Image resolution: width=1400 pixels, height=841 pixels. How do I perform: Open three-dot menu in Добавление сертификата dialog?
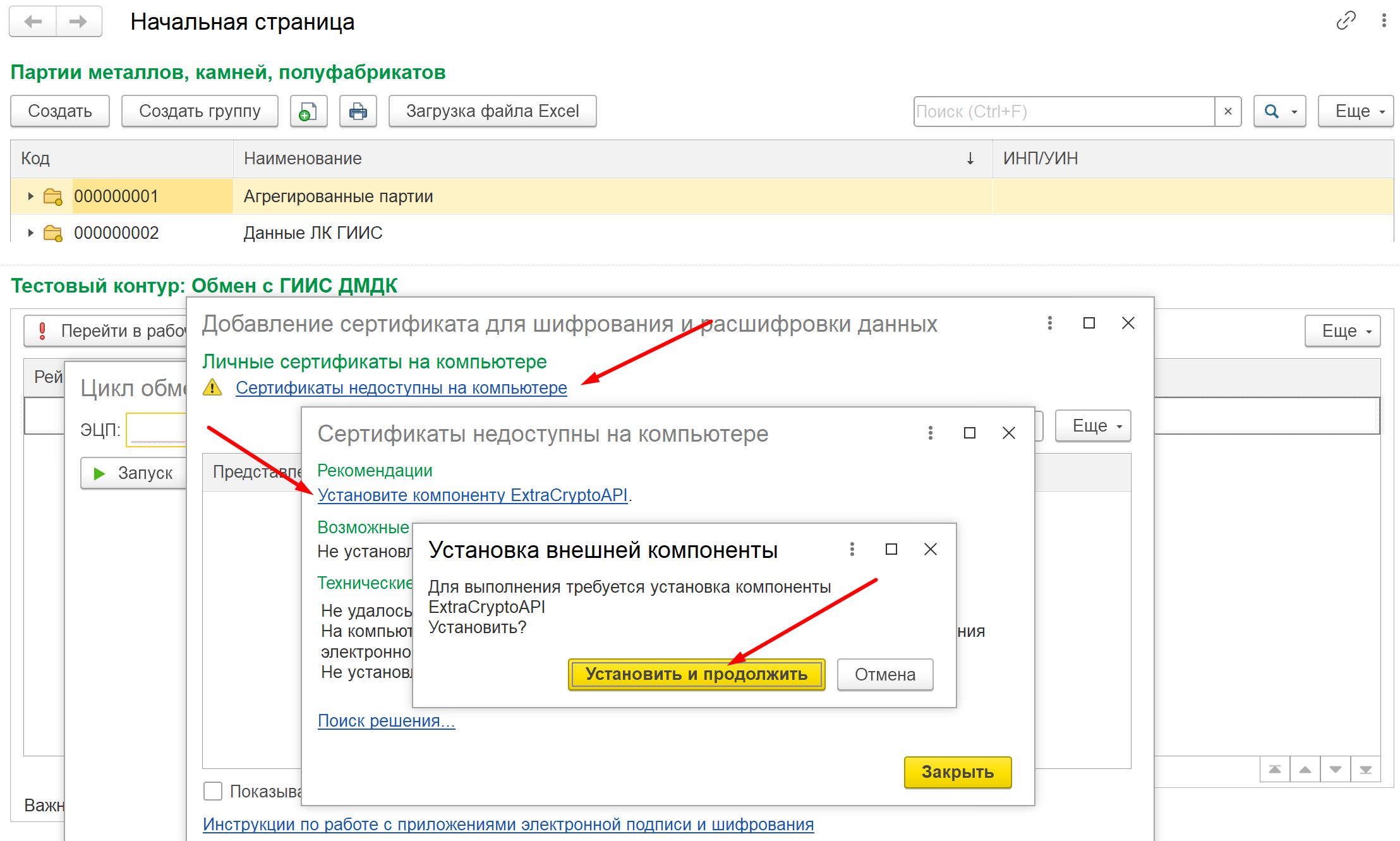(1050, 323)
